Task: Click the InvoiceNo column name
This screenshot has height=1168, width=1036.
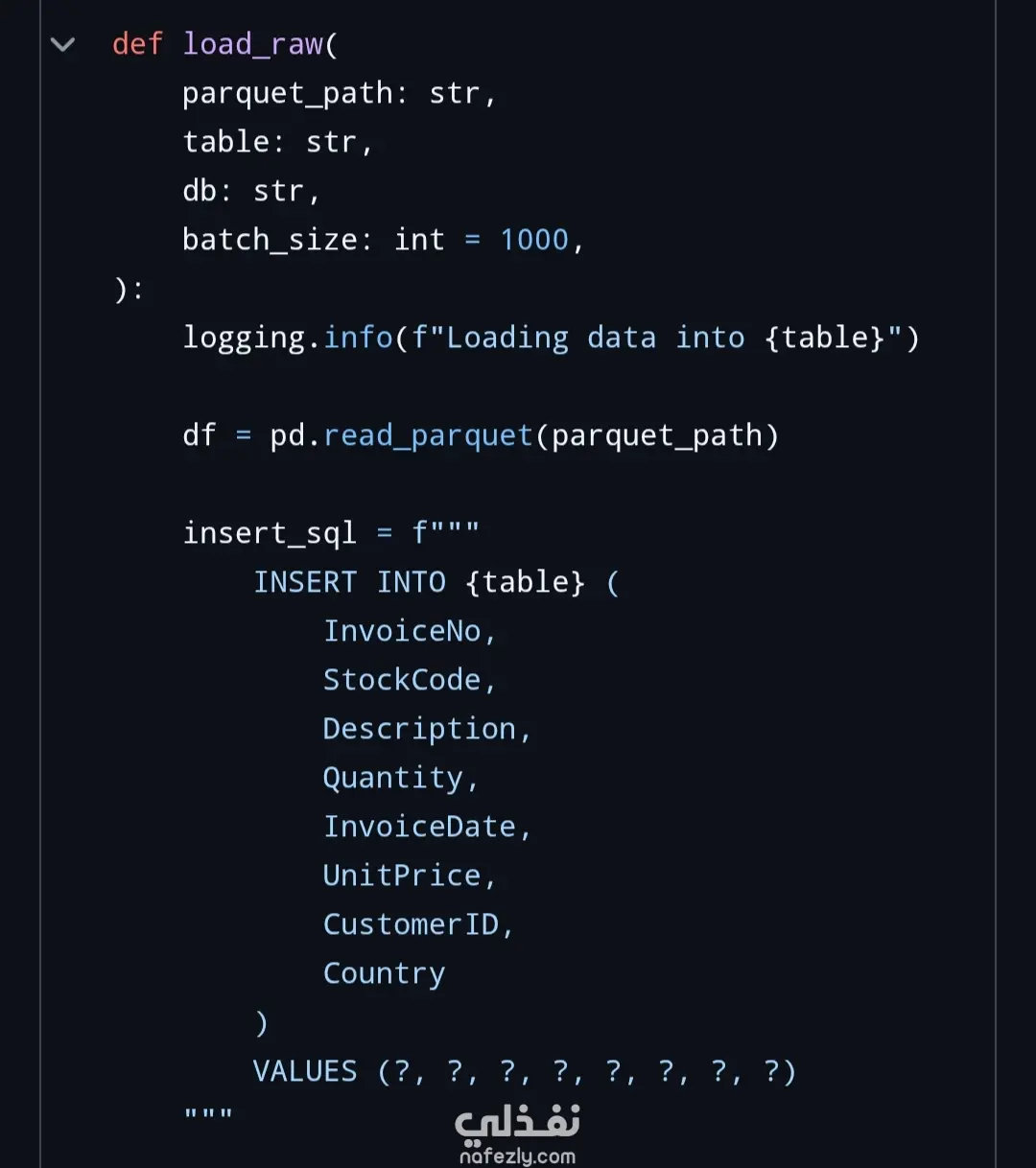Action: pyautogui.click(x=402, y=631)
